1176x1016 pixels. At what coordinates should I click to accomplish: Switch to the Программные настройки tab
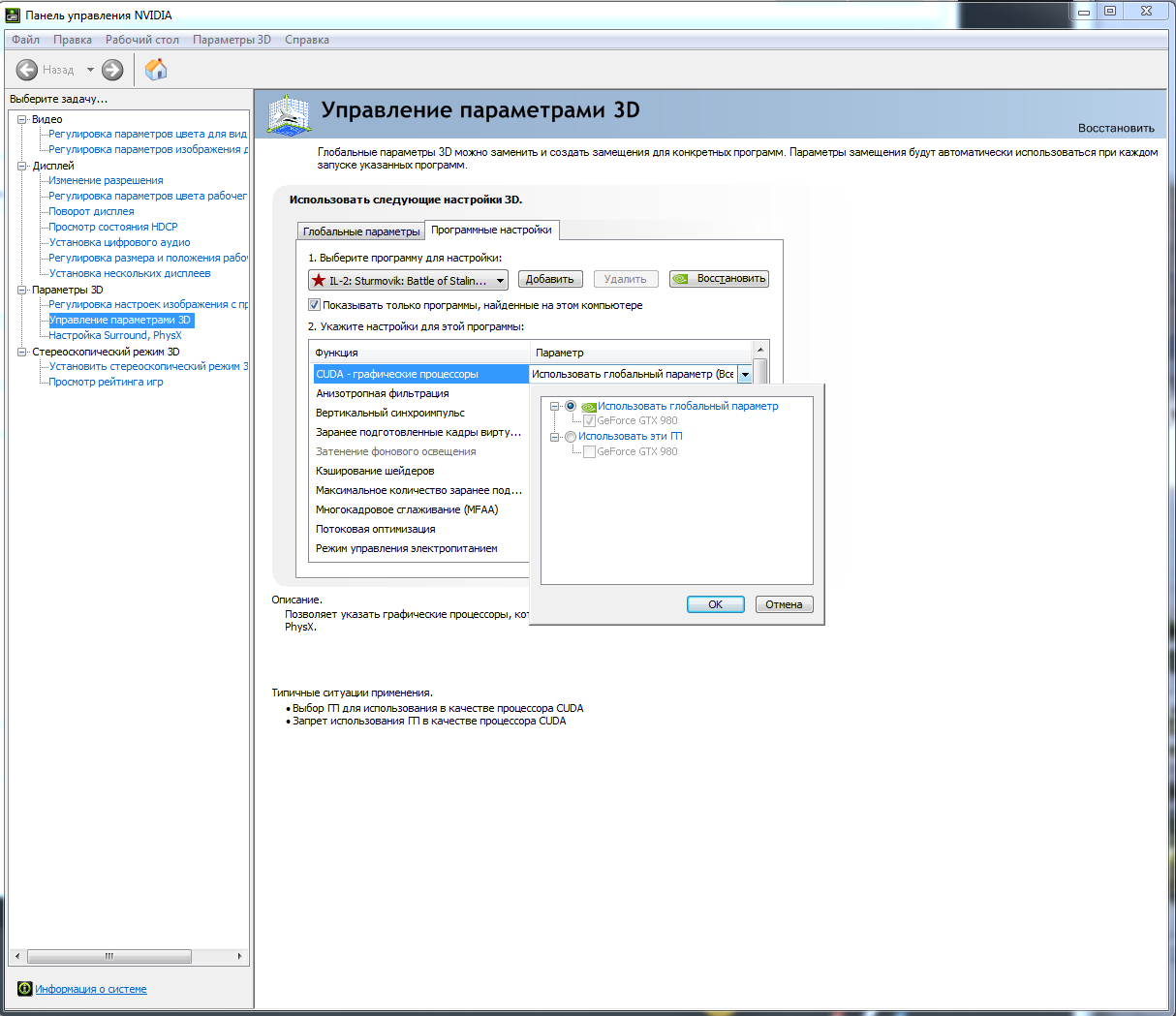492,230
